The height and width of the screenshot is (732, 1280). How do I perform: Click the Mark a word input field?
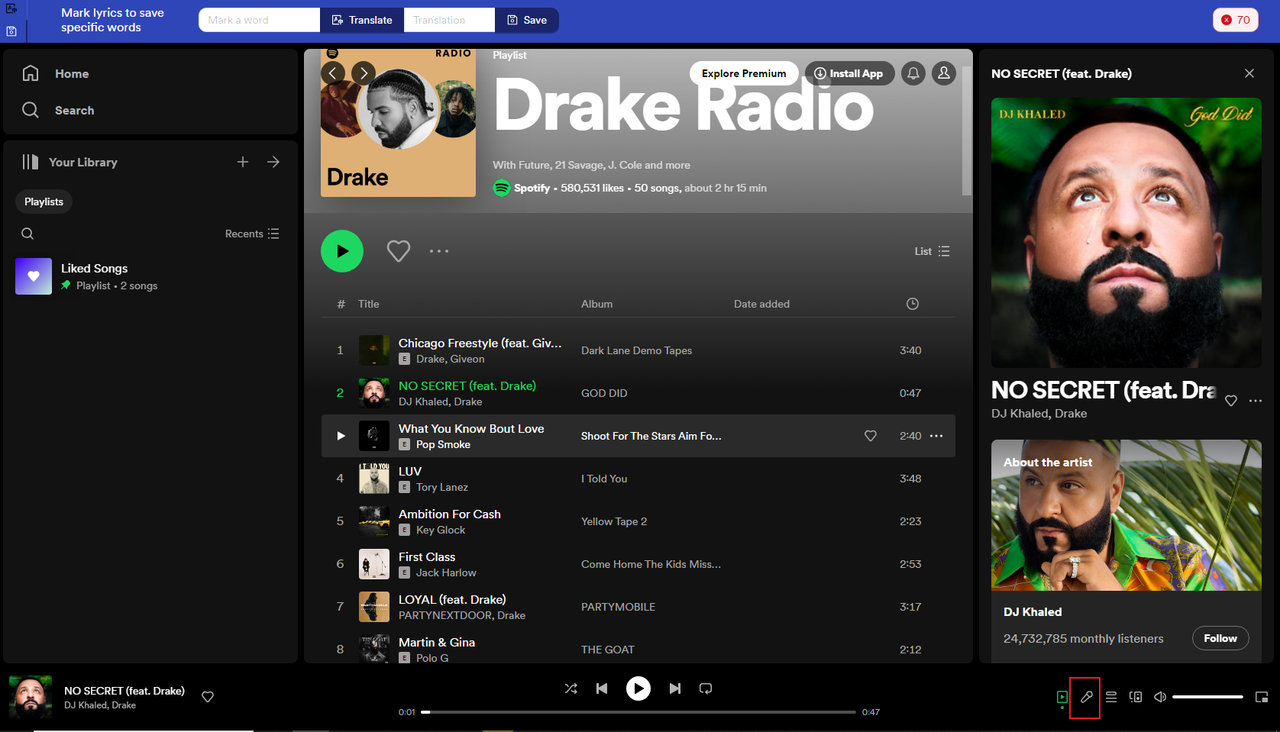click(x=258, y=19)
